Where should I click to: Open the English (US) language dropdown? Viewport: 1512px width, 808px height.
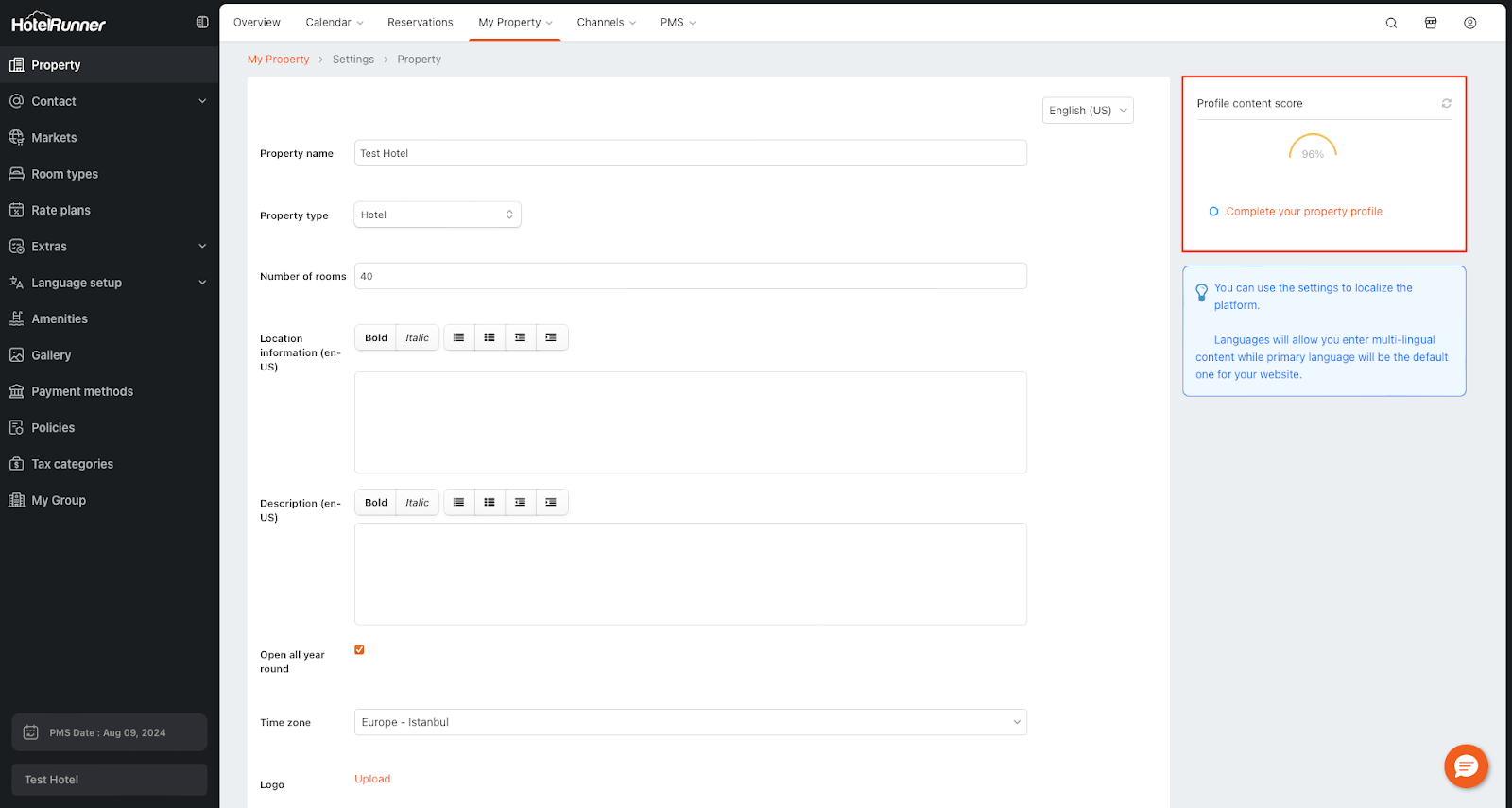point(1088,111)
